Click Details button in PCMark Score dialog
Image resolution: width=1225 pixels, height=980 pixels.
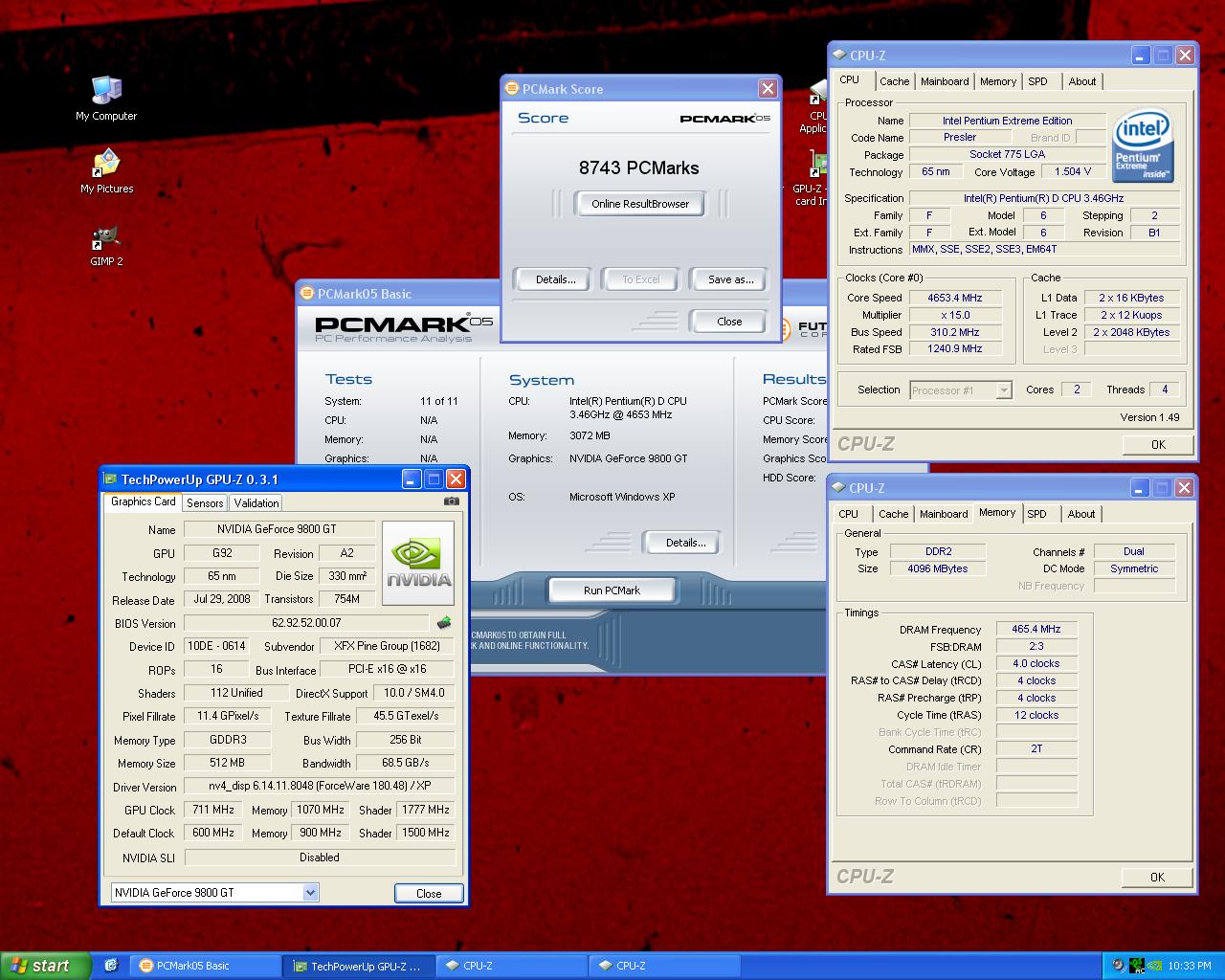(x=556, y=279)
